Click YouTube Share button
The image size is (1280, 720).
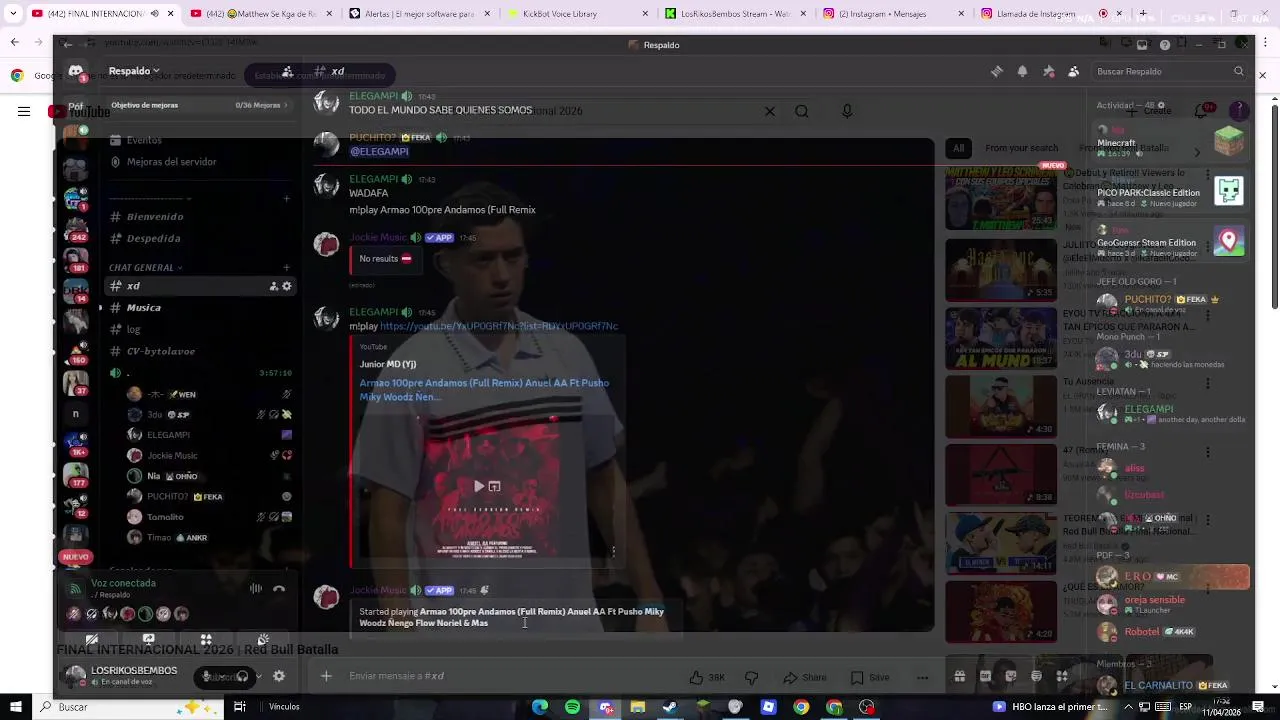803,677
